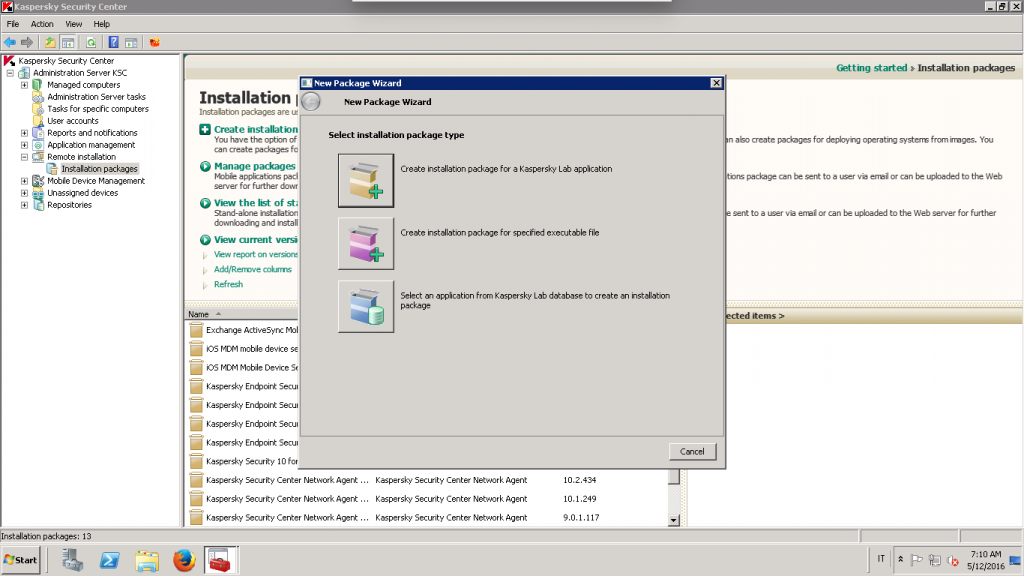Click the IT language indicator in tray
Image resolution: width=1024 pixels, height=576 pixels.
pyautogui.click(x=881, y=559)
